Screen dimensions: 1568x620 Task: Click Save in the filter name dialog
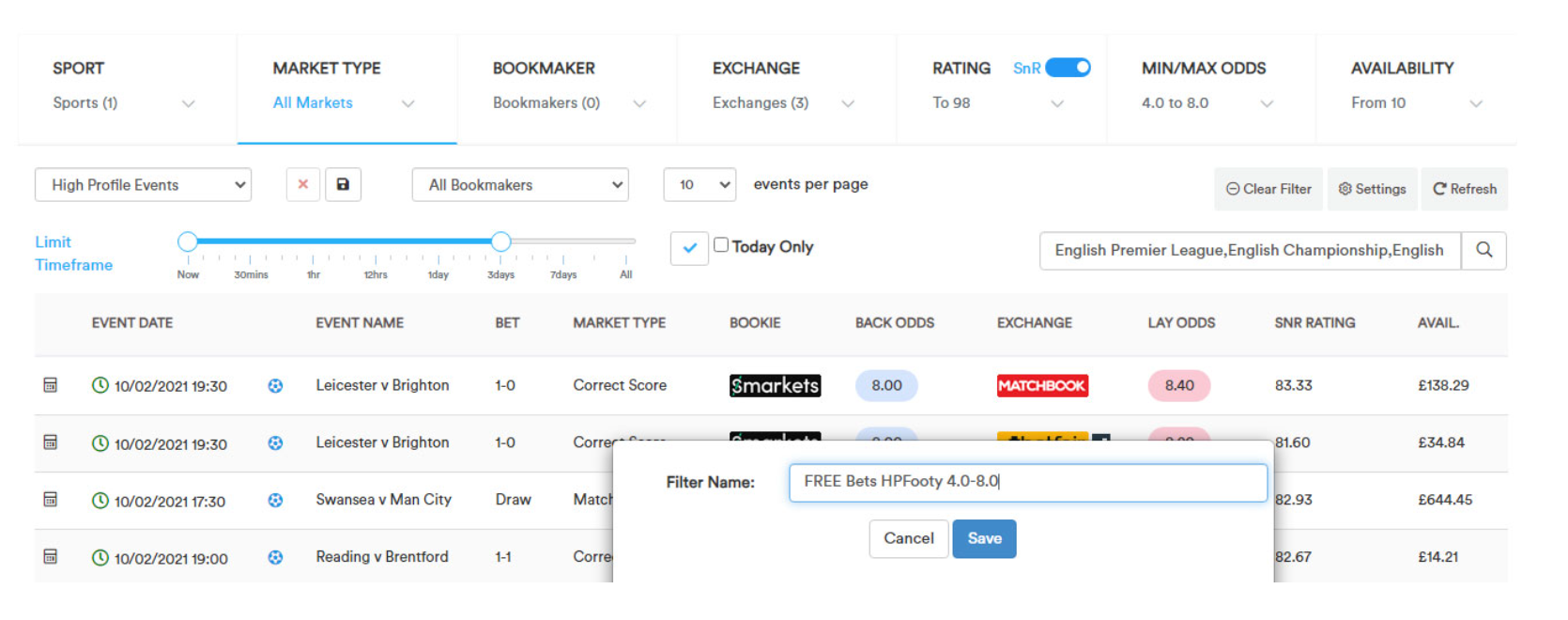tap(985, 538)
